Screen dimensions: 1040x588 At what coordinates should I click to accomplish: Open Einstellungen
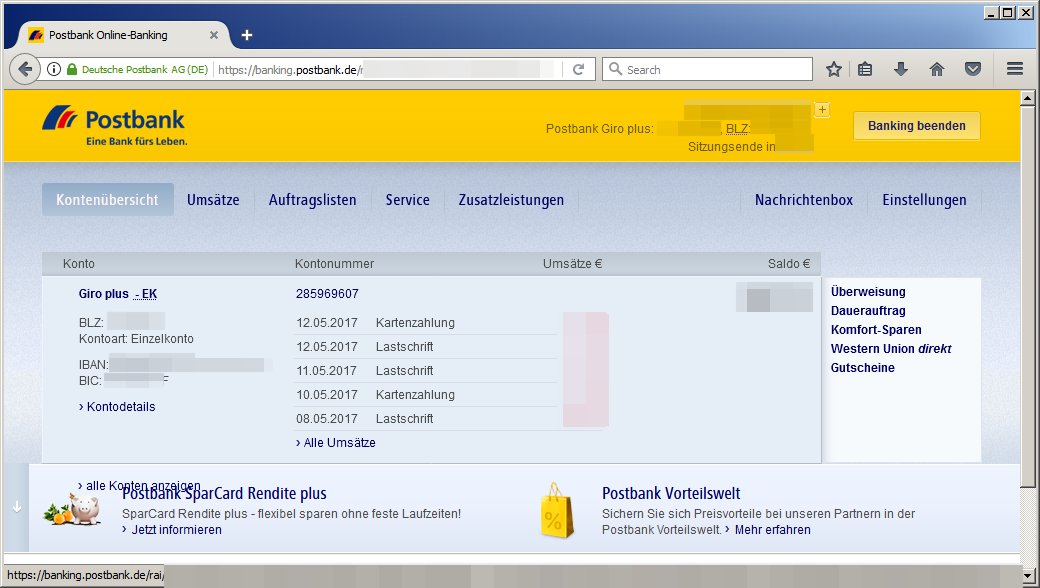[924, 200]
